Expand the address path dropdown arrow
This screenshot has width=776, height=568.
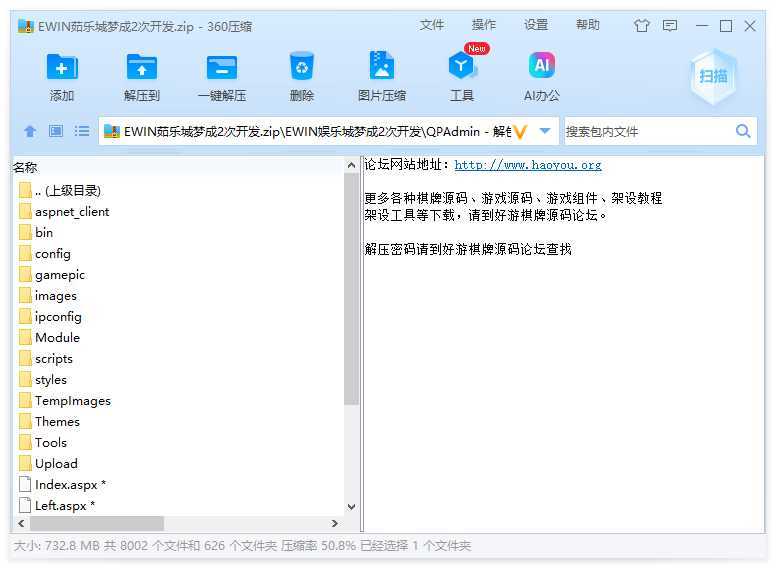(545, 131)
